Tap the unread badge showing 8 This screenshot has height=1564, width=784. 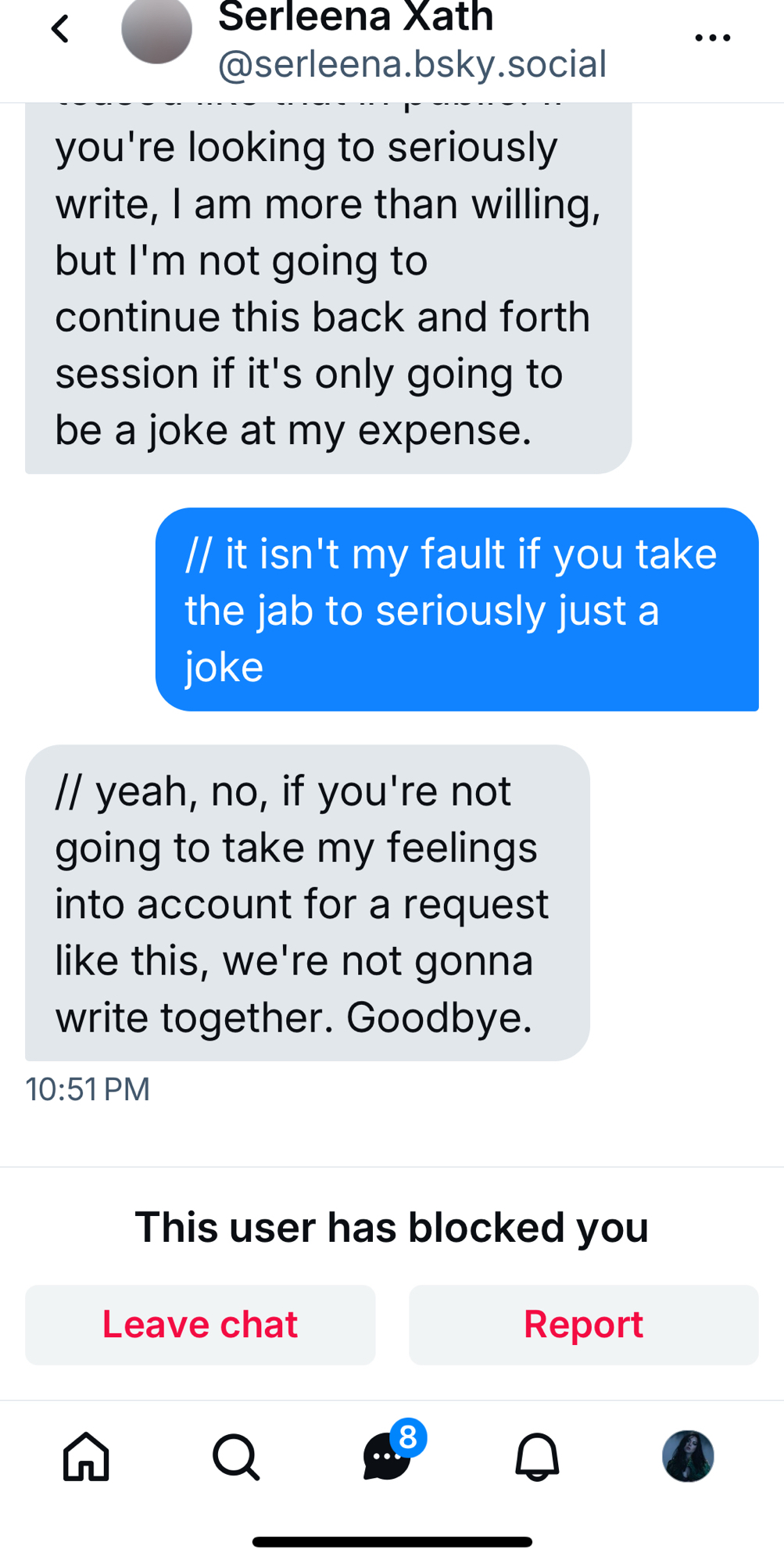pos(407,1437)
